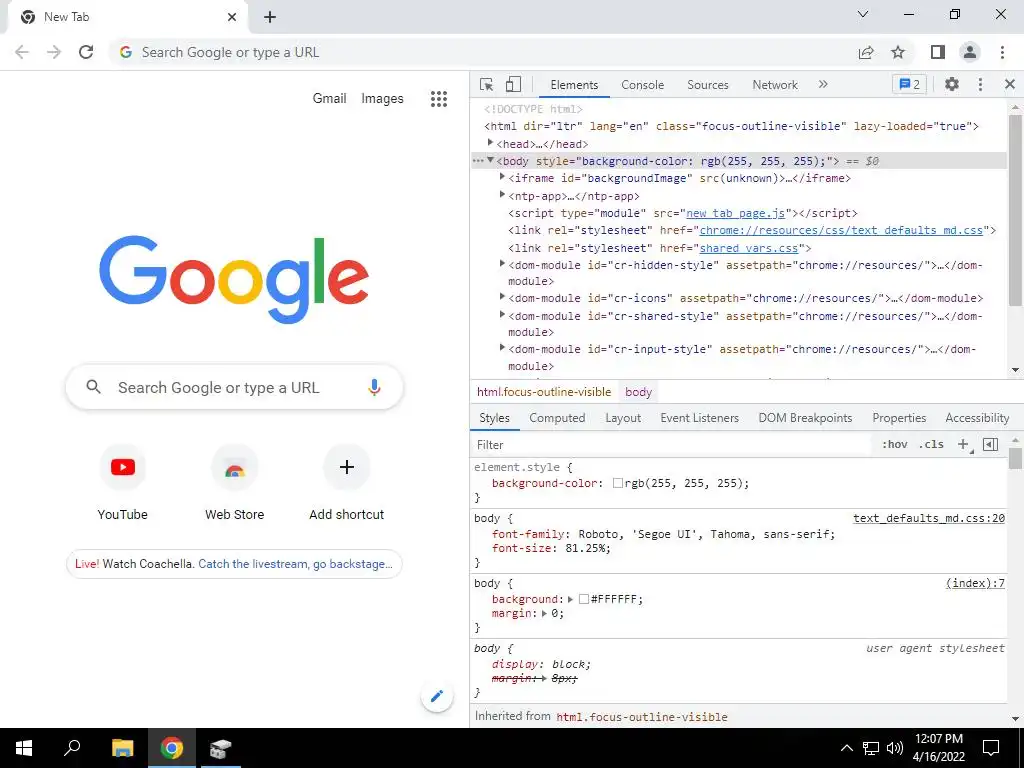Click the Add shortcut plus tile
The height and width of the screenshot is (768, 1024).
347,482
